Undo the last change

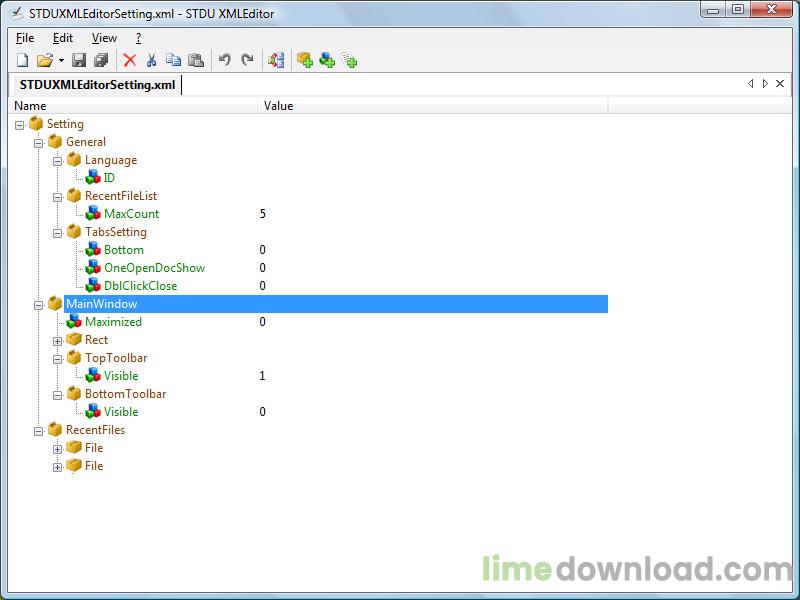pyautogui.click(x=224, y=60)
